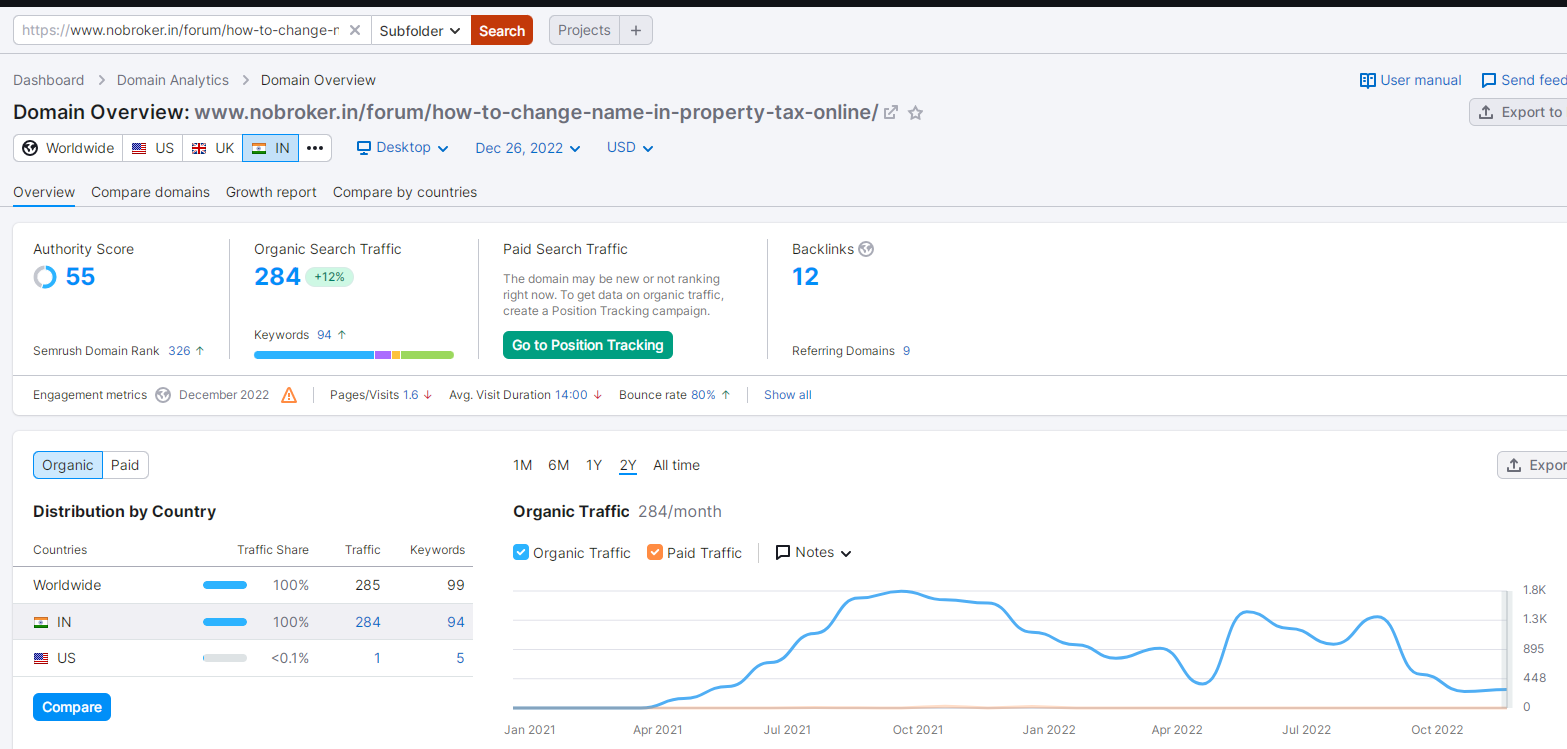Click Referring Domains value 9

tap(906, 351)
